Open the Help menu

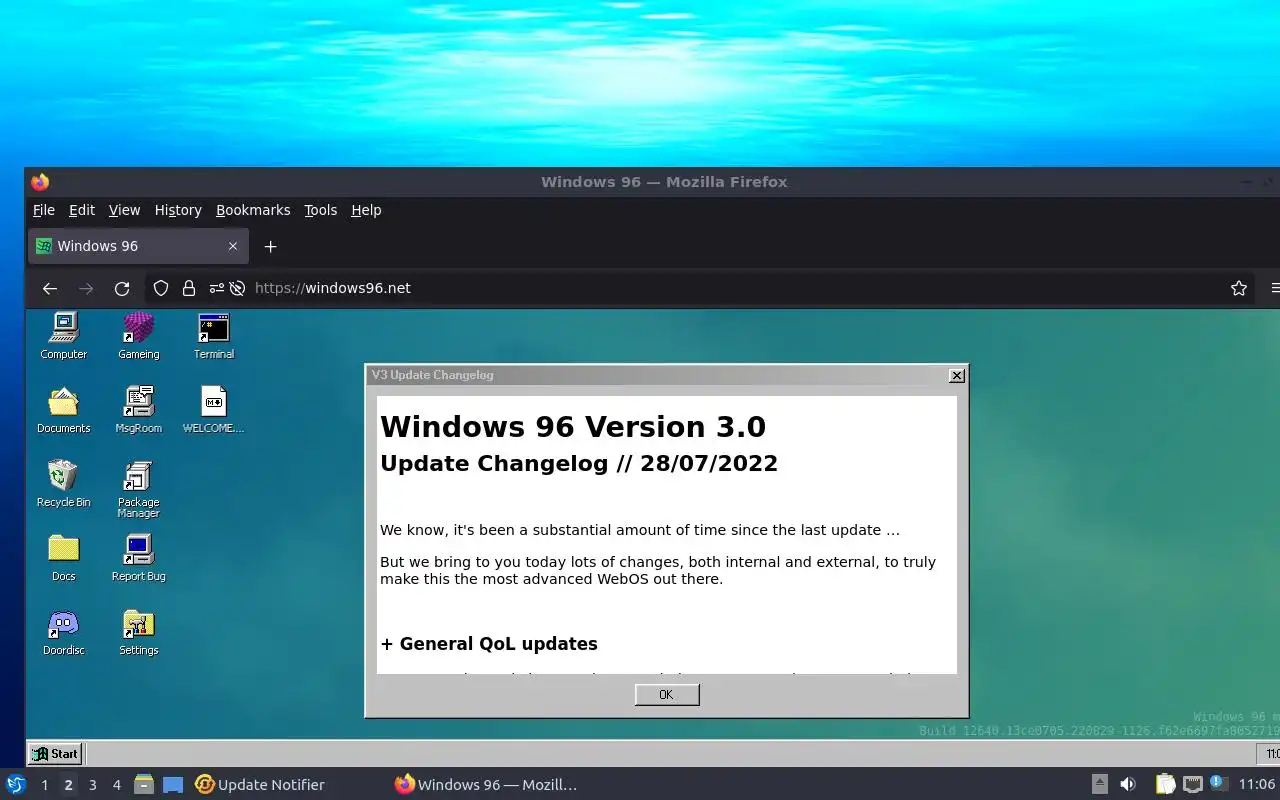pyautogui.click(x=366, y=210)
